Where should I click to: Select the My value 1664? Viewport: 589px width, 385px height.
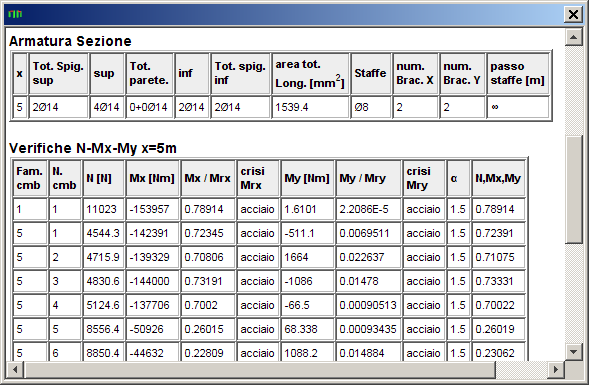tap(307, 257)
